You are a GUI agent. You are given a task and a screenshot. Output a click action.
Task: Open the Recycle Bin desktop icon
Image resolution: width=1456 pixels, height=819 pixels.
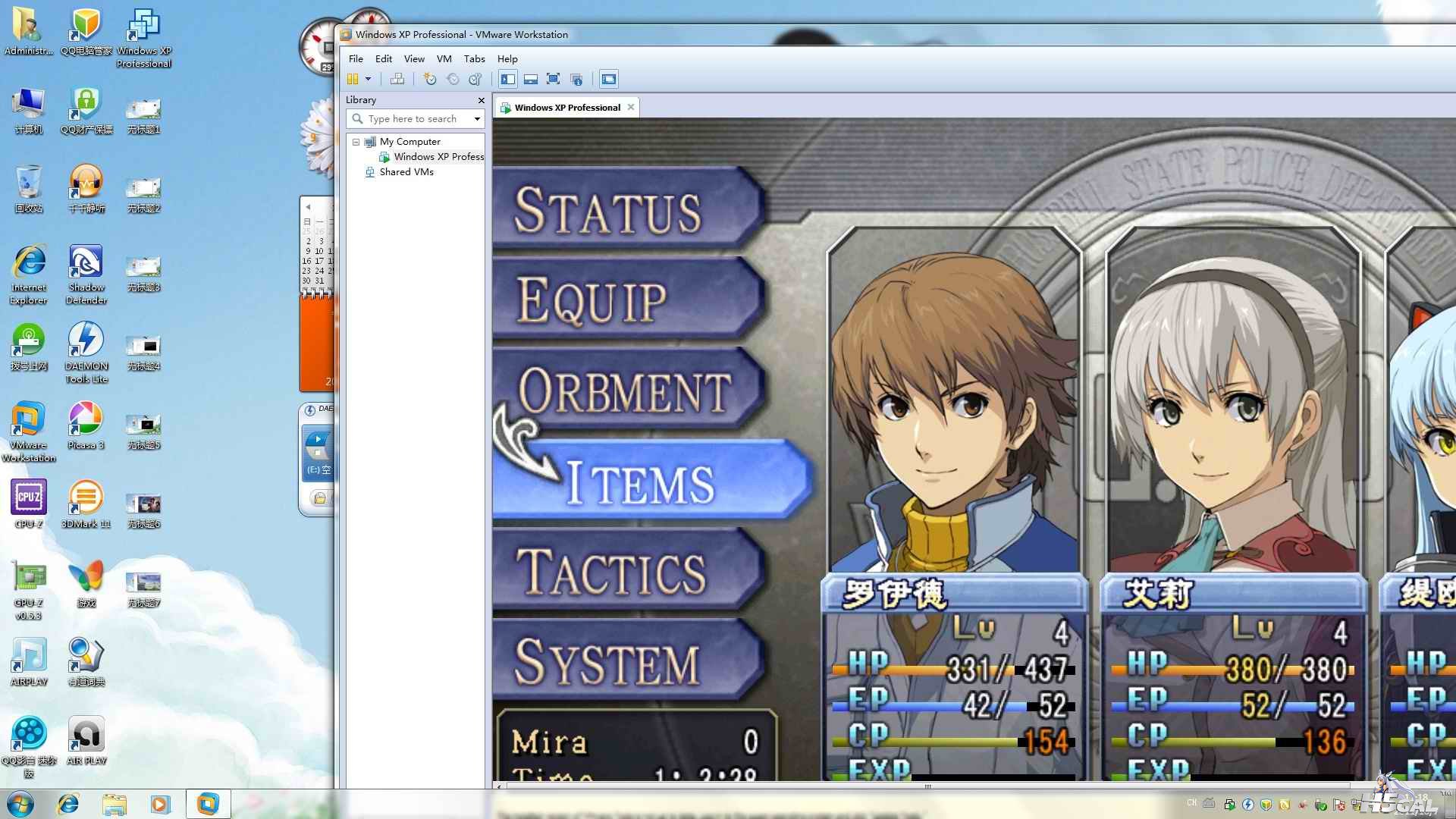tap(28, 190)
